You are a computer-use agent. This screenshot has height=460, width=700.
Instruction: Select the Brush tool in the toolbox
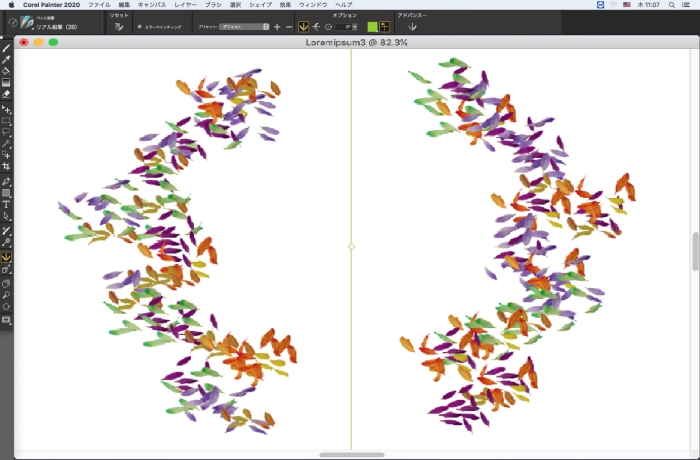[7, 47]
